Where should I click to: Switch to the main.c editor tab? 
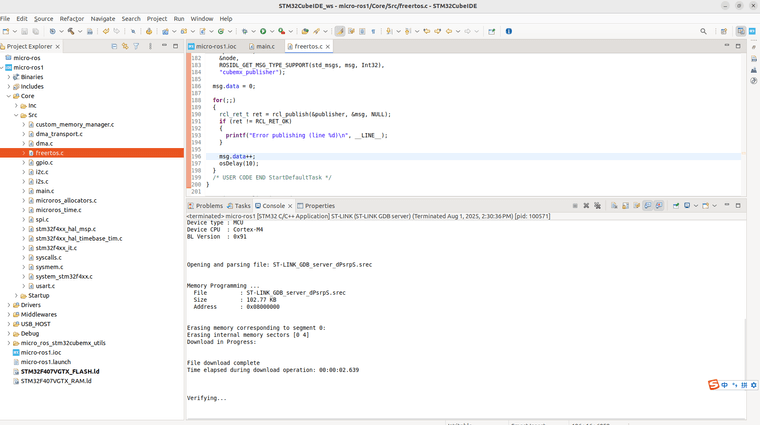(x=262, y=47)
